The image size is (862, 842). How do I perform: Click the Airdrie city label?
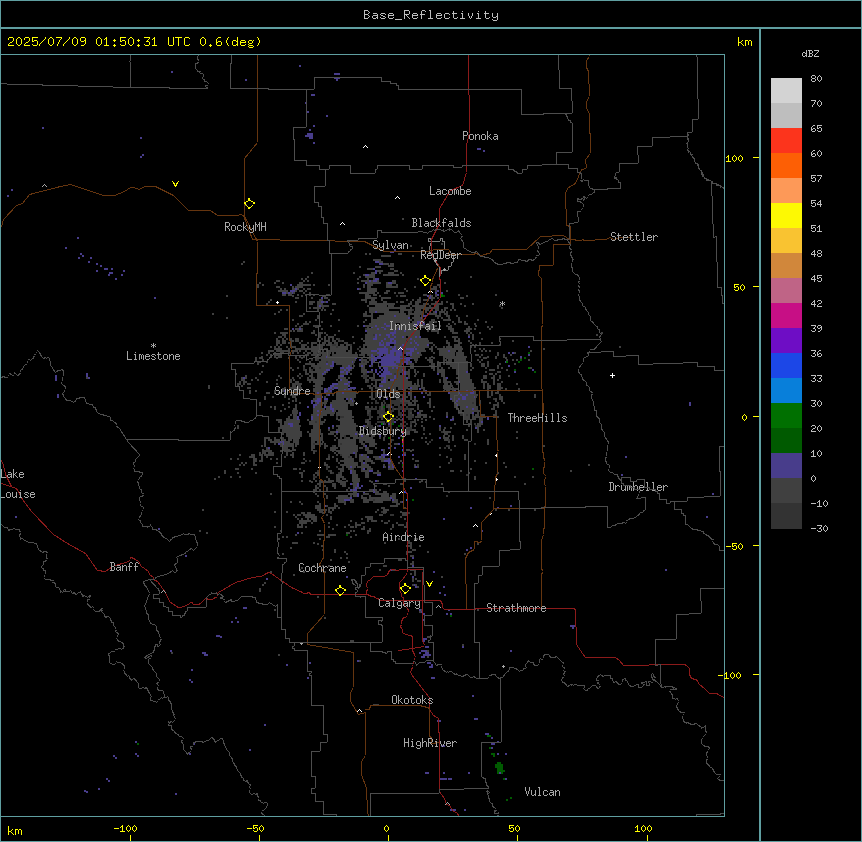404,537
